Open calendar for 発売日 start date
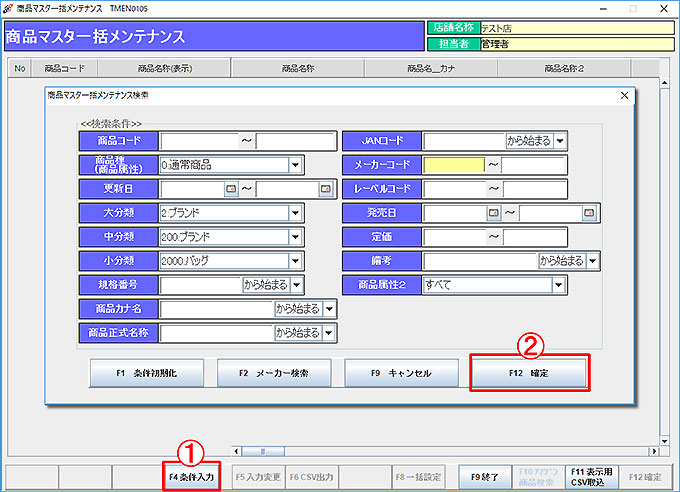The image size is (680, 492). [493, 213]
